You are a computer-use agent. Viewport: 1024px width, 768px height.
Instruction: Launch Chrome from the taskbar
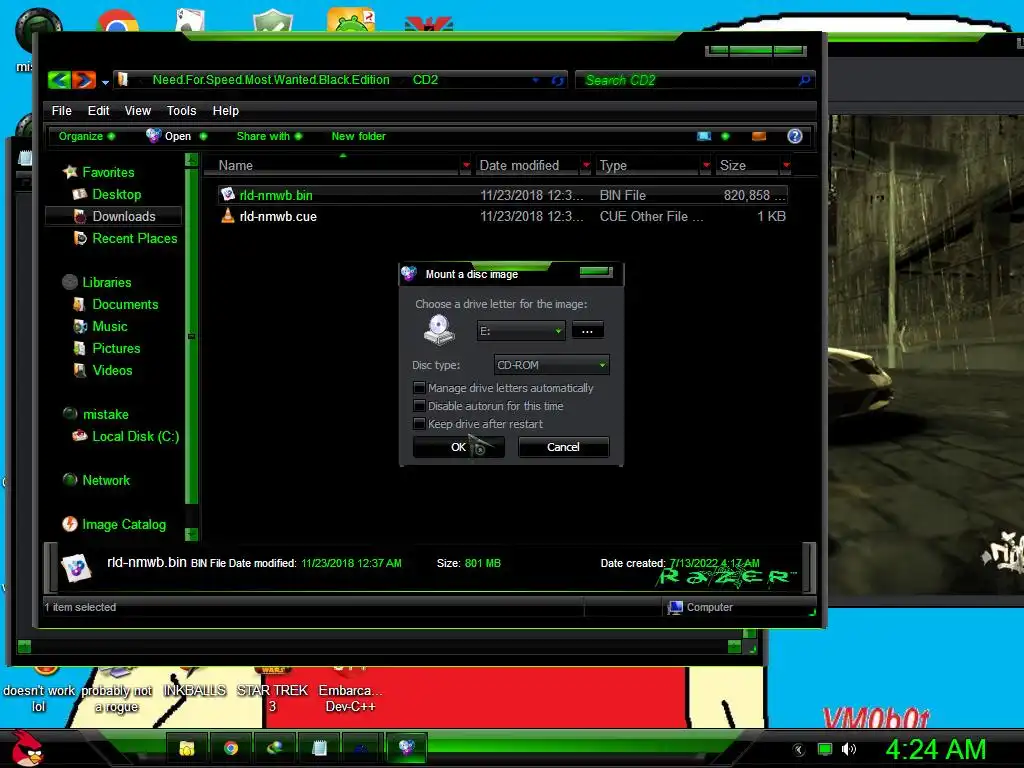coord(231,748)
